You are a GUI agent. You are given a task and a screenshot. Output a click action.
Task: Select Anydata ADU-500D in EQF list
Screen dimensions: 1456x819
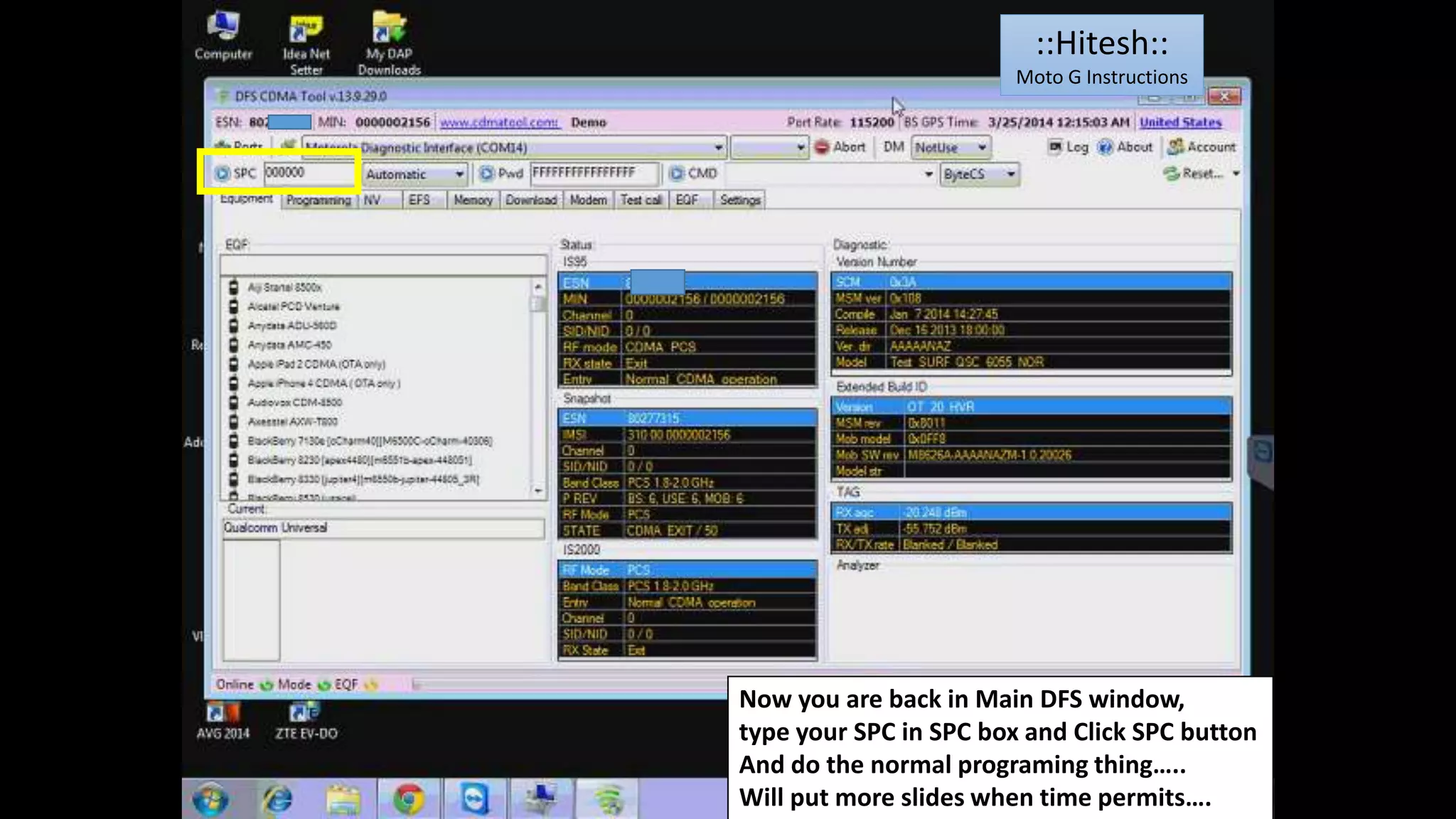[291, 326]
